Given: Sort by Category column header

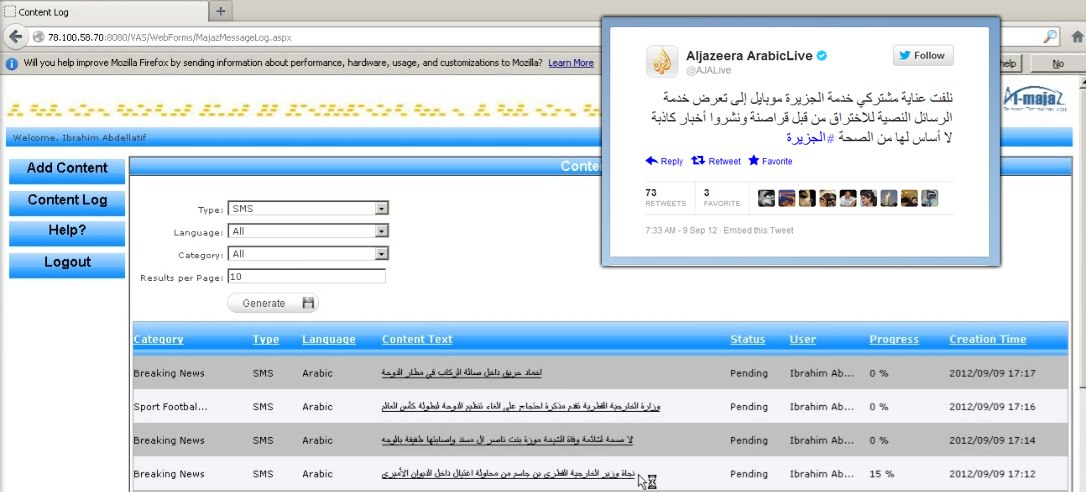Looking at the screenshot, I should (159, 340).
